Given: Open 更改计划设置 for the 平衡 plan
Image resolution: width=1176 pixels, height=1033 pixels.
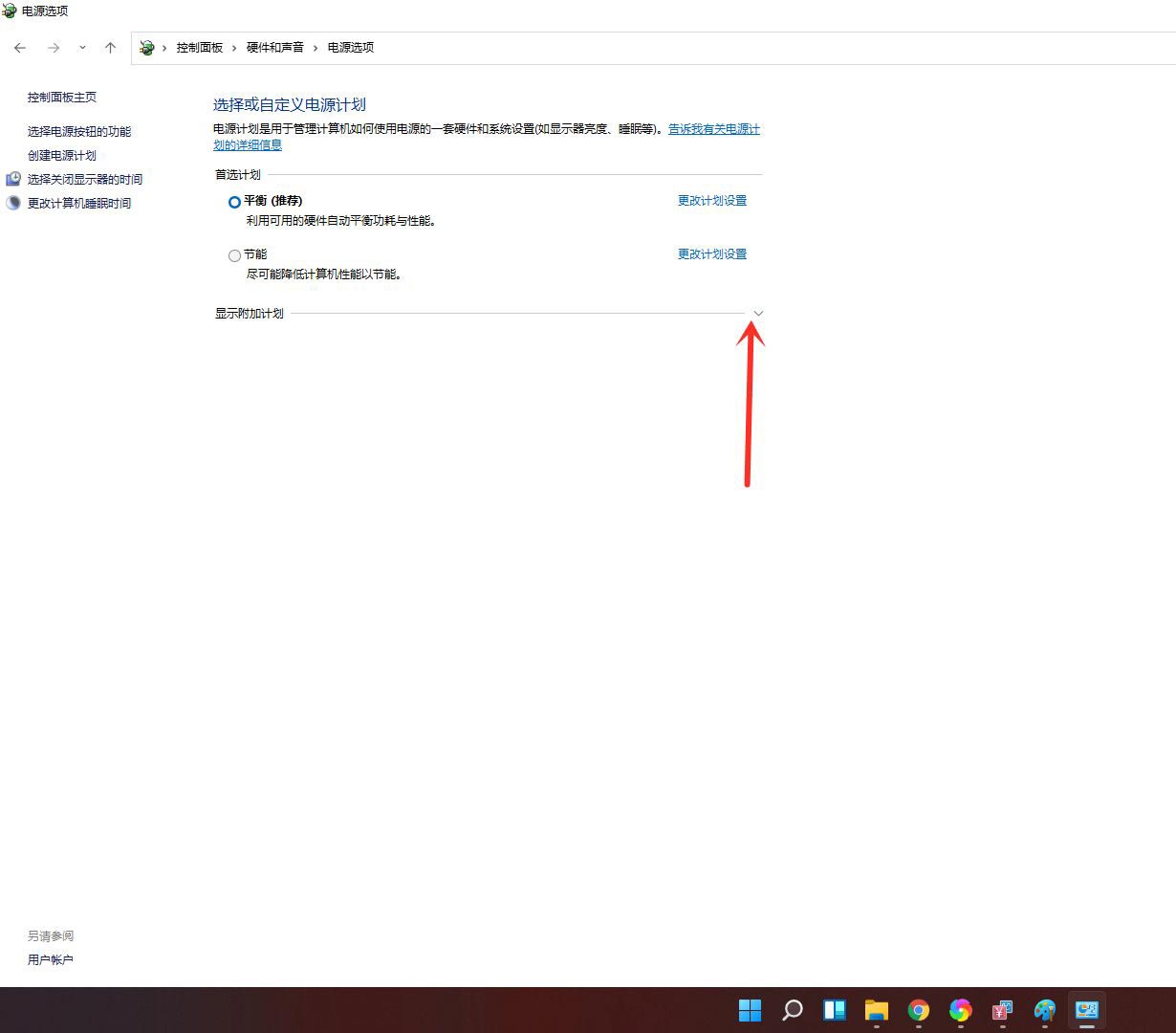Looking at the screenshot, I should point(711,201).
